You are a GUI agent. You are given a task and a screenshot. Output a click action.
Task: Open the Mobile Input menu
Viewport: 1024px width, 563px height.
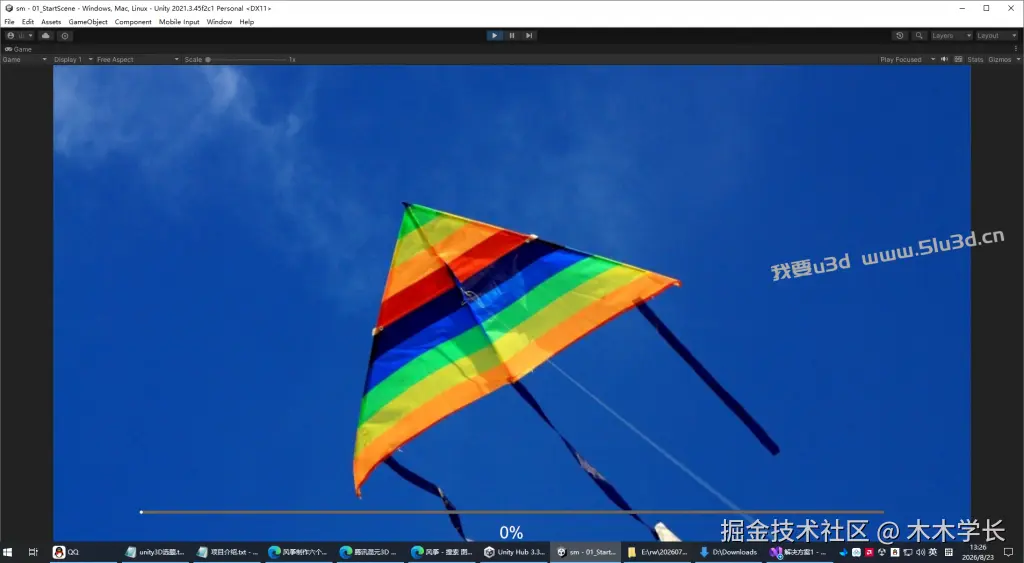coord(179,22)
